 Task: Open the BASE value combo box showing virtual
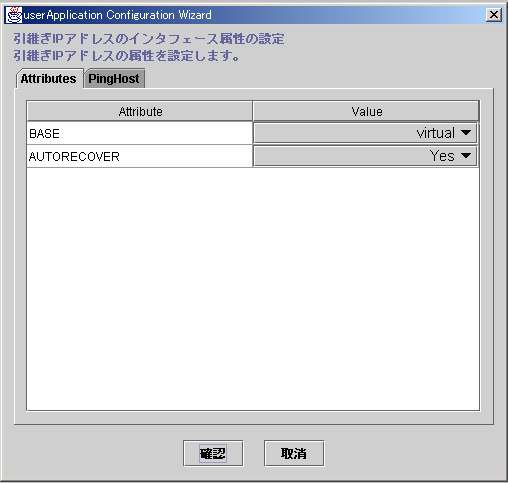click(x=365, y=133)
